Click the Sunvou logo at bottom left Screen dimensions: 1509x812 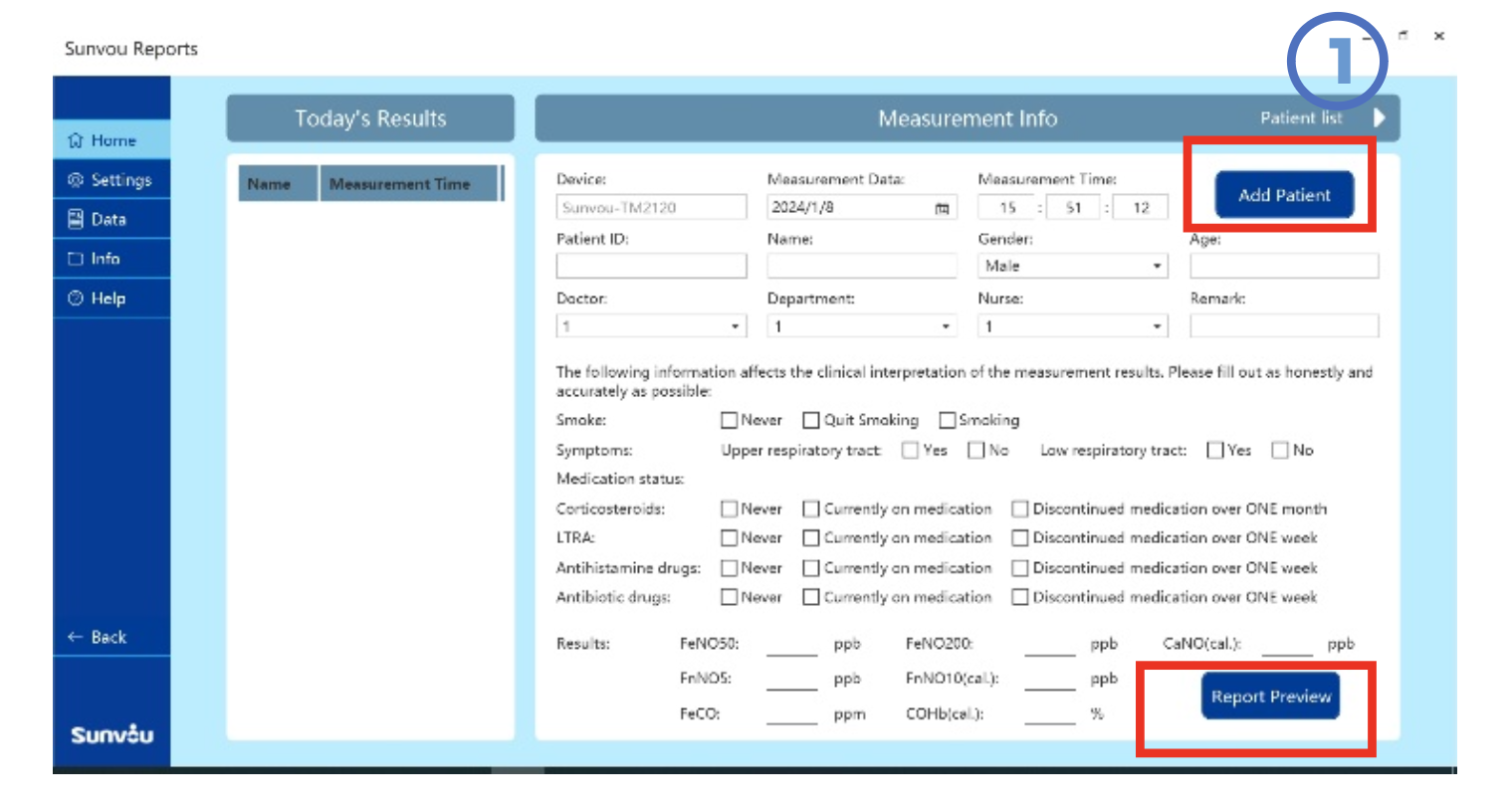(111, 735)
